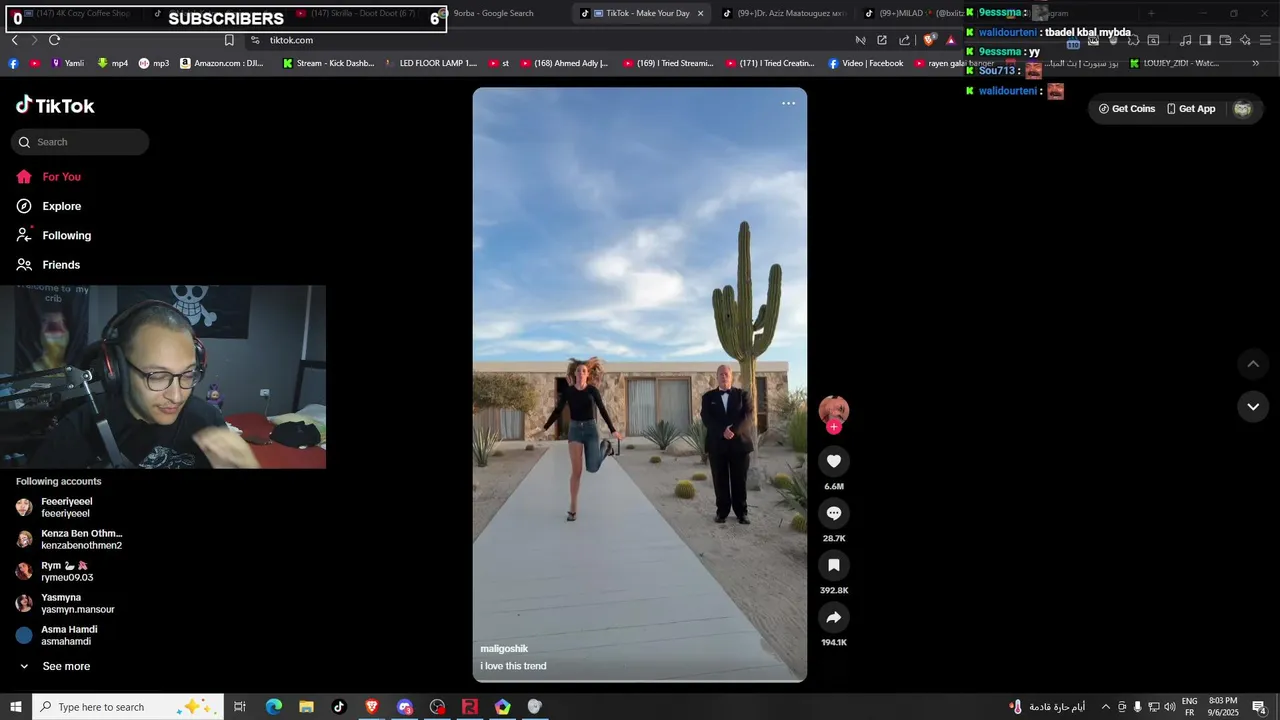Screen dimensions: 1280x720
Task: Open Discord from taskbar
Action: click(x=405, y=707)
